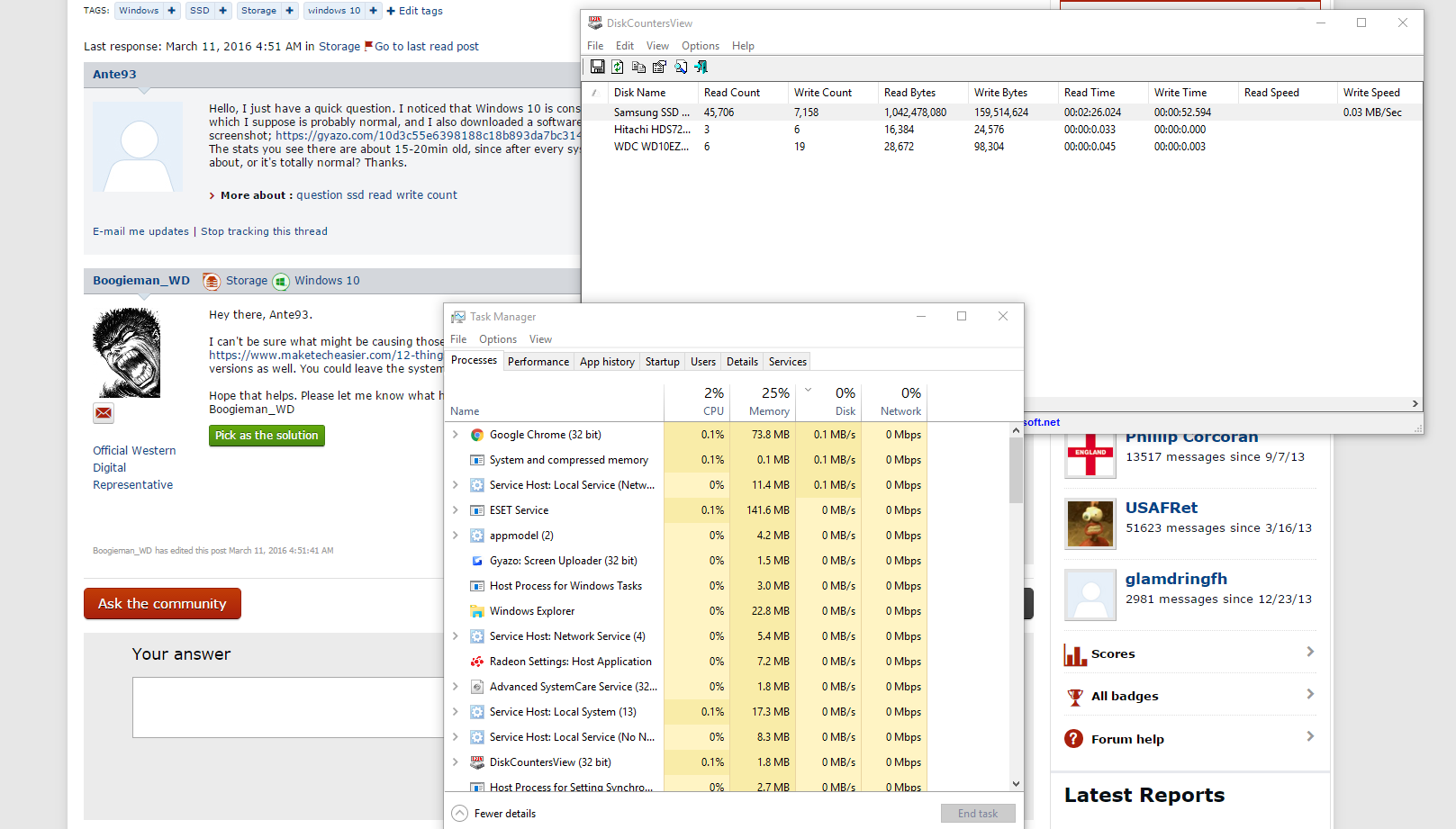The height and width of the screenshot is (829, 1456).
Task: Expand DiskCountersView (32 bit) process row
Action: pyautogui.click(x=456, y=762)
